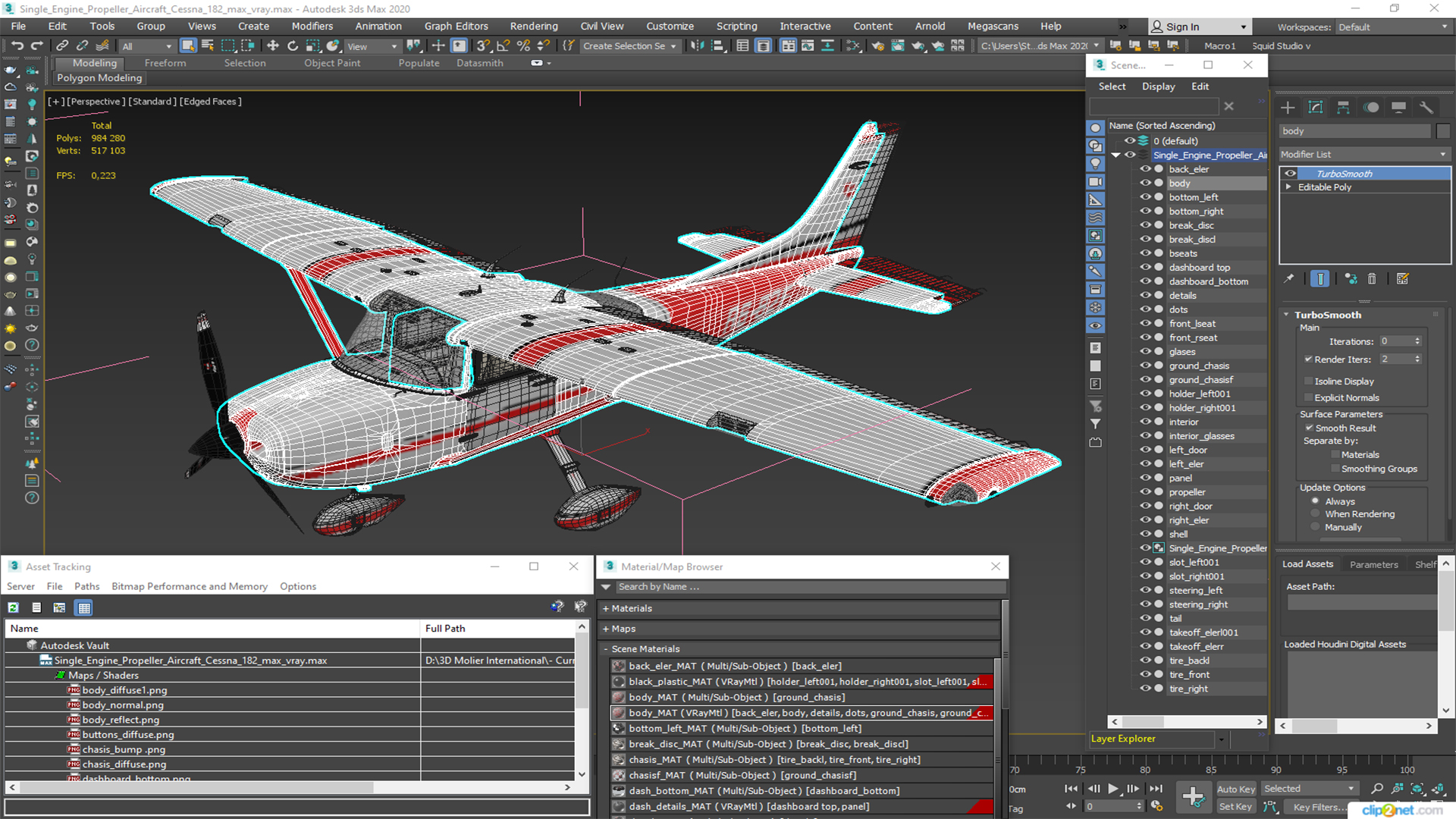Toggle Show End Result icon
The height and width of the screenshot is (819, 1456).
pyautogui.click(x=1320, y=279)
